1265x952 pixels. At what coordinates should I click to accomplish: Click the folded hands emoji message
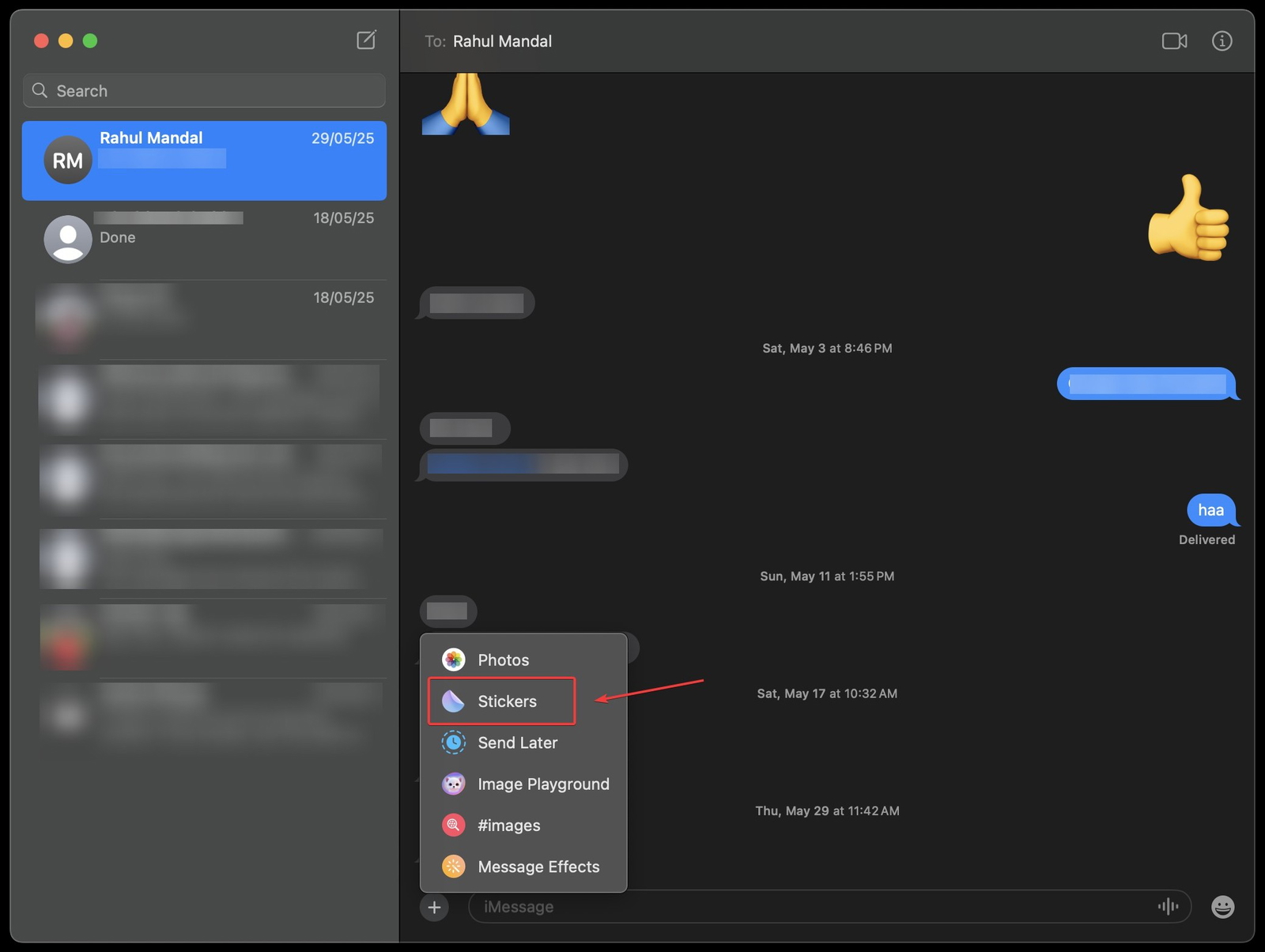click(x=466, y=104)
